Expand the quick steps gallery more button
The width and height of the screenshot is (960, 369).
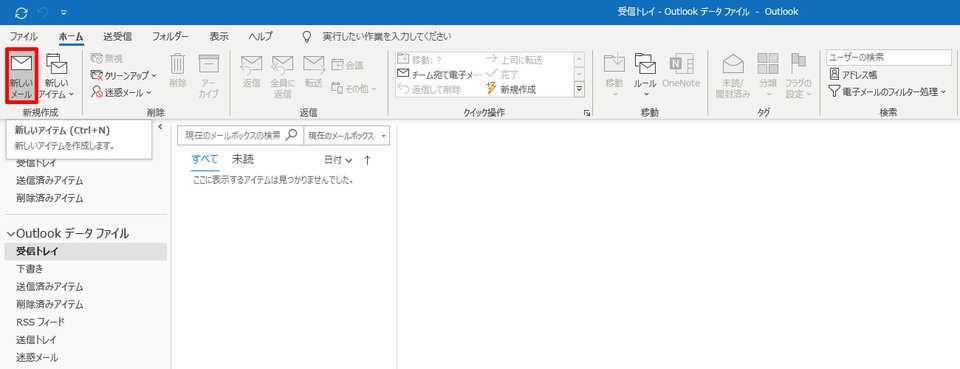coord(579,89)
